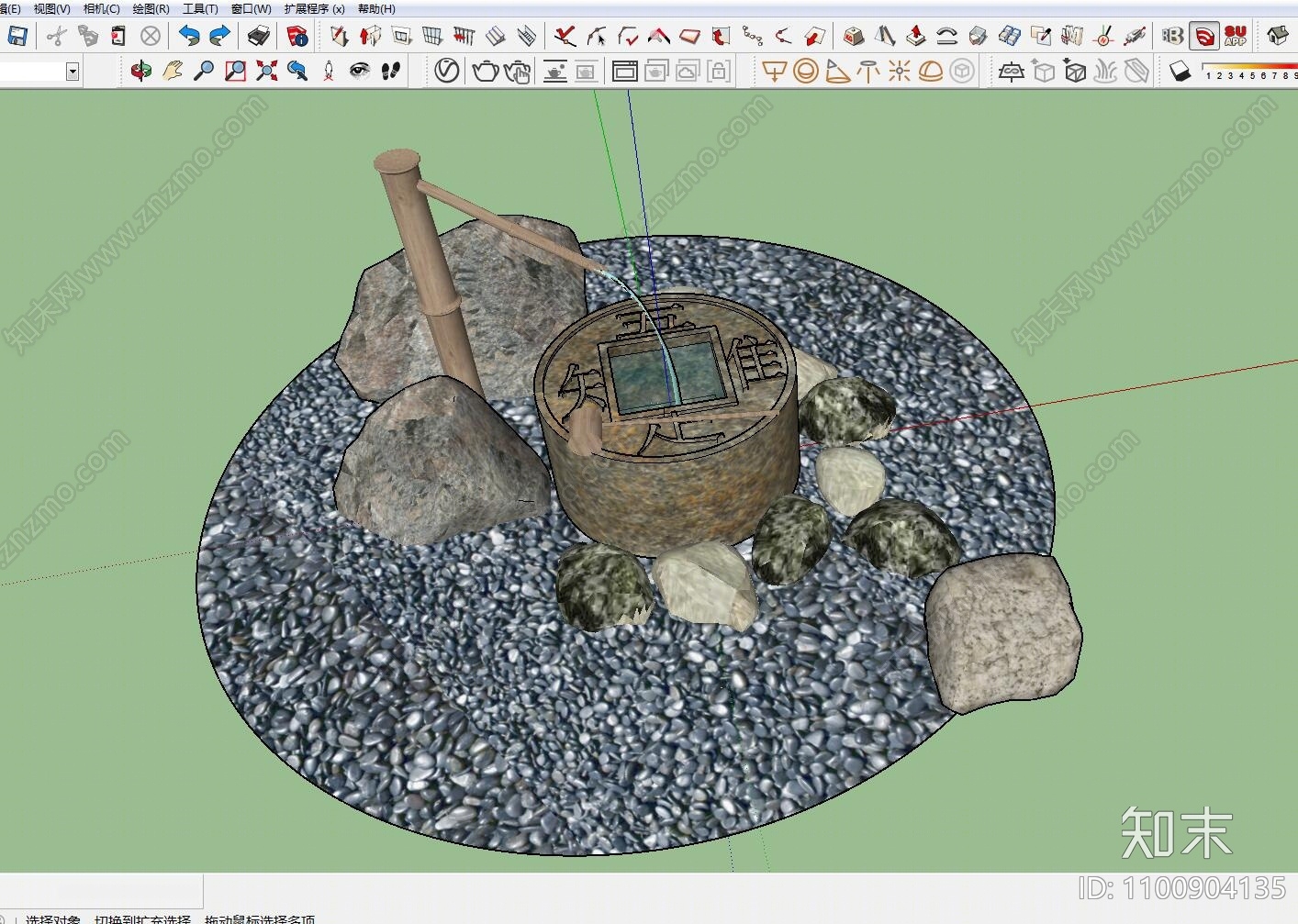Select the Pan hand tool
1298x924 pixels.
click(x=173, y=71)
